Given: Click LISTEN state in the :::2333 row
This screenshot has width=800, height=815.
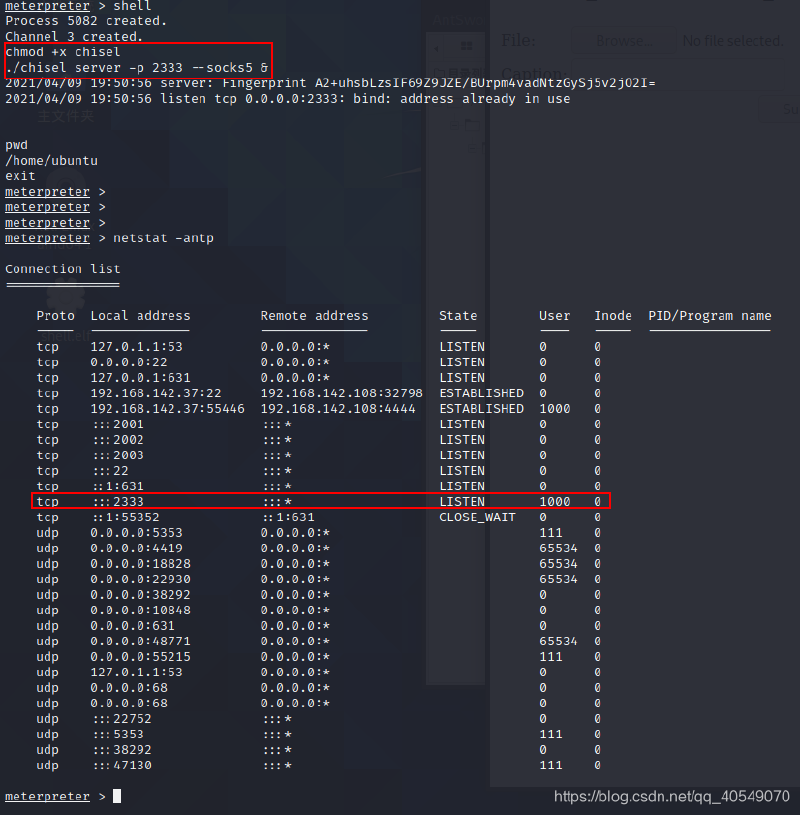Looking at the screenshot, I should [462, 502].
